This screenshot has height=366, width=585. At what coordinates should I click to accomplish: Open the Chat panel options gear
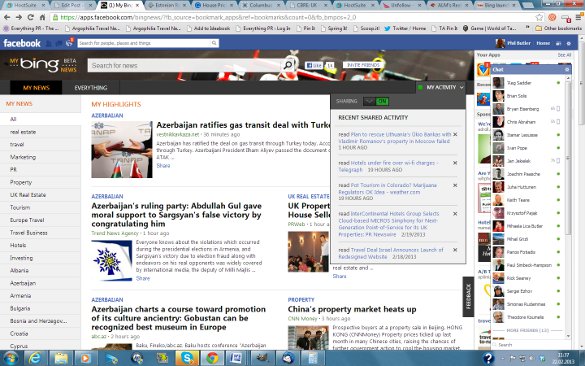click(x=567, y=69)
